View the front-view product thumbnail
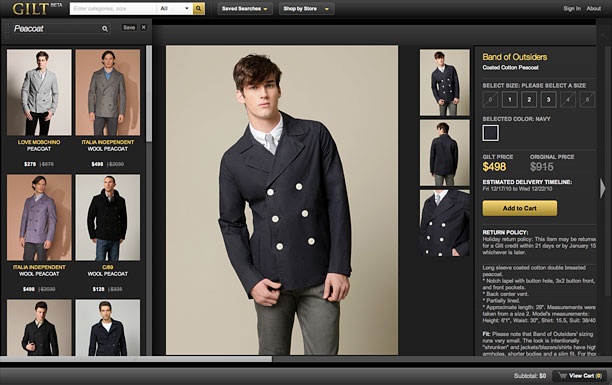This screenshot has height=385, width=612. (445, 82)
